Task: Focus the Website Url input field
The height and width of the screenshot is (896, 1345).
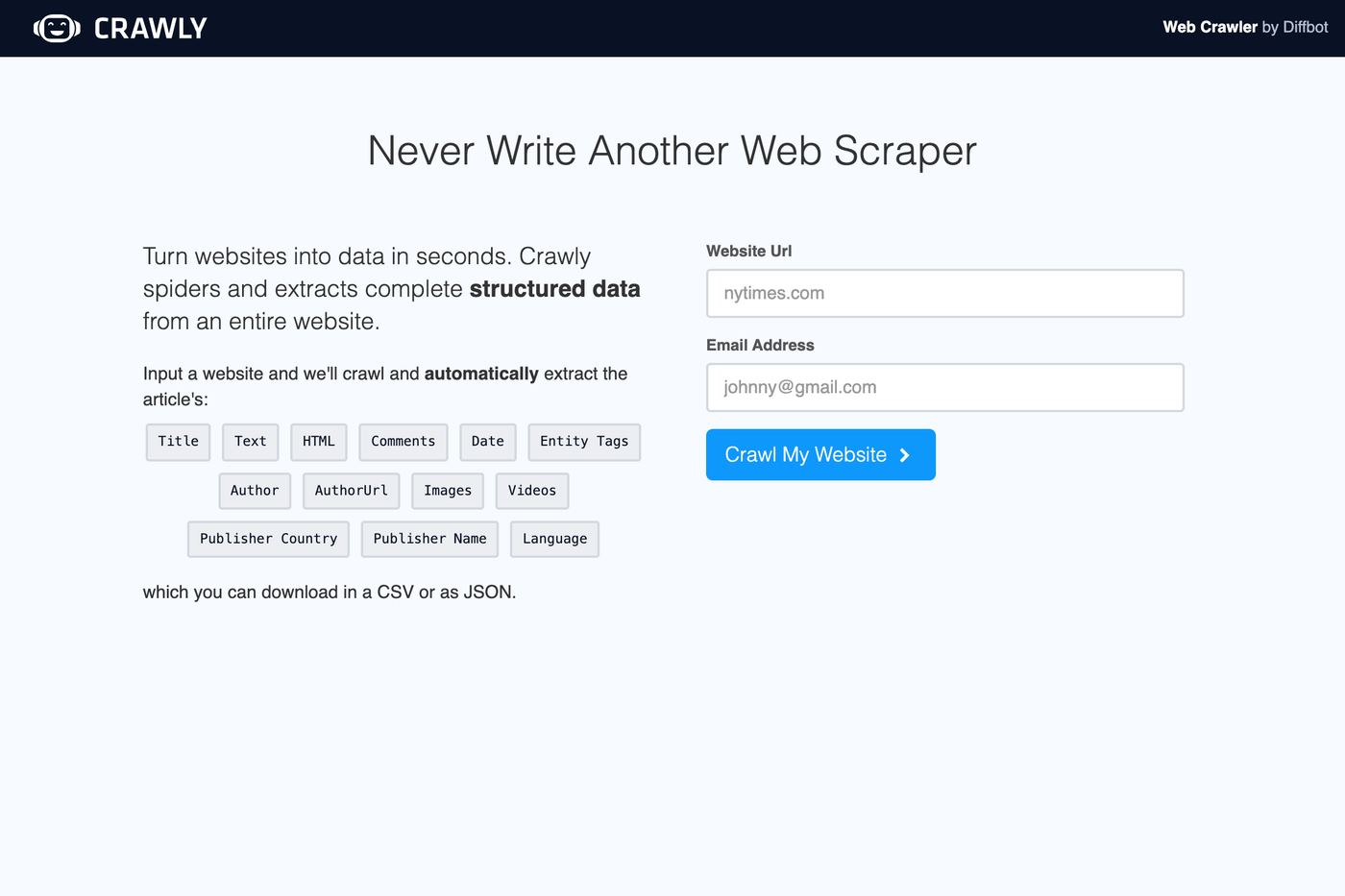Action: click(945, 293)
